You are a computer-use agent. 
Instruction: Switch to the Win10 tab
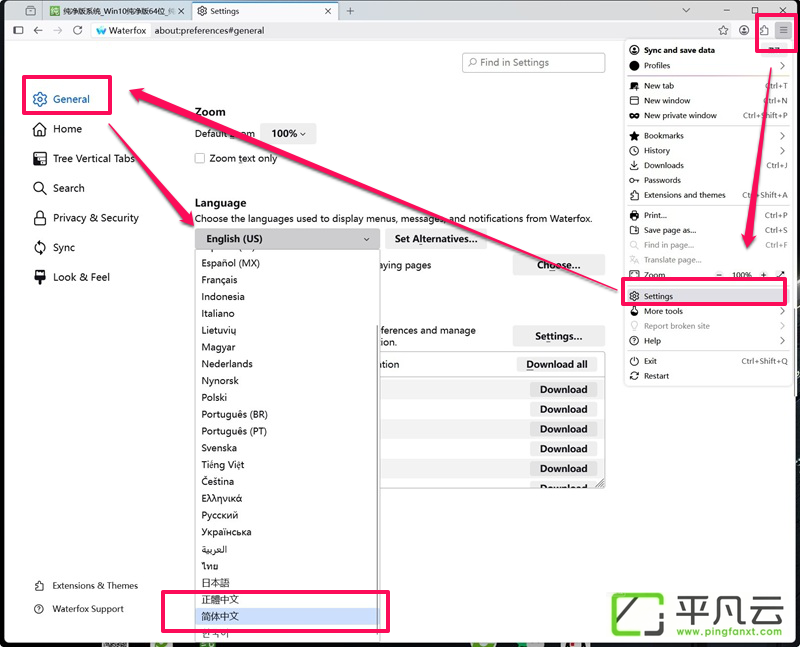pos(116,11)
